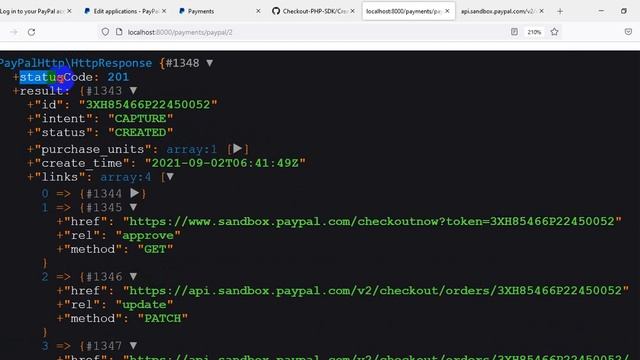The height and width of the screenshot is (360, 640).
Task: Collapse the HttpResponse #1348 object
Action: 209,63
